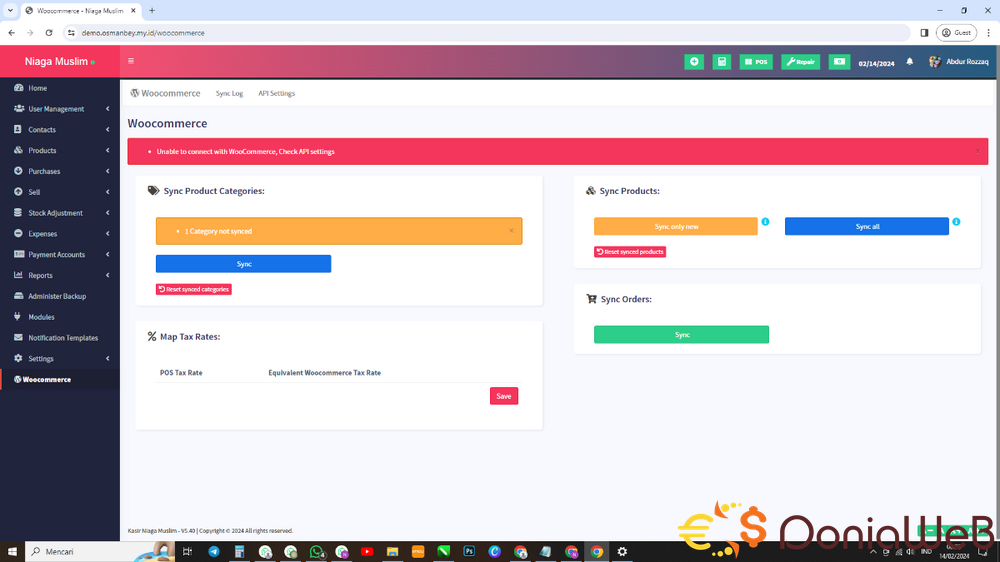Expand Purchases sidebar menu
This screenshot has width=1000, height=562.
coord(60,172)
